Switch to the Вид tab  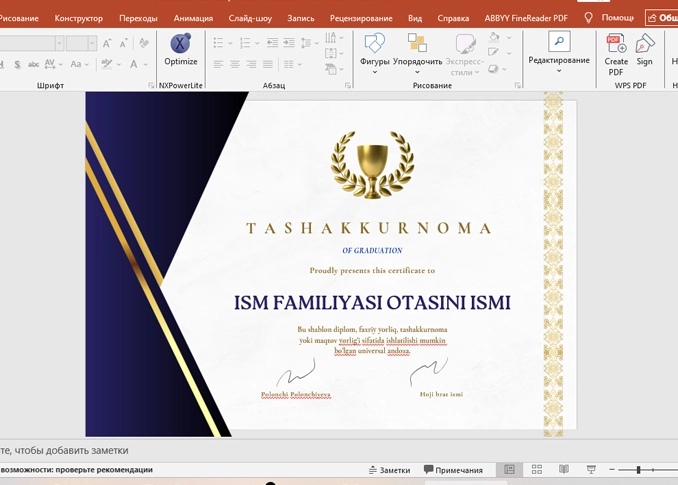[x=415, y=18]
